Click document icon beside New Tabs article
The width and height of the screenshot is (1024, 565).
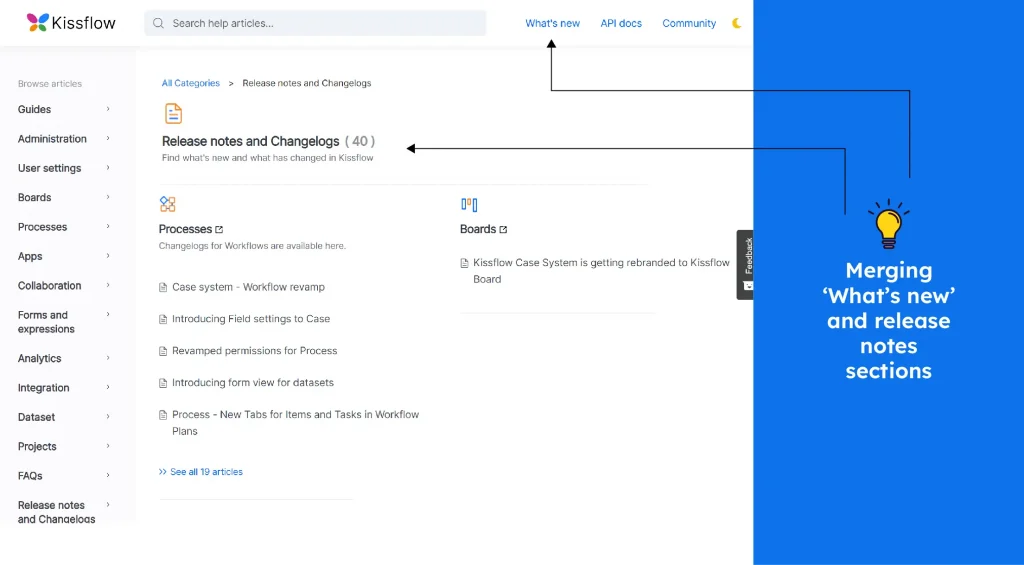pos(163,415)
